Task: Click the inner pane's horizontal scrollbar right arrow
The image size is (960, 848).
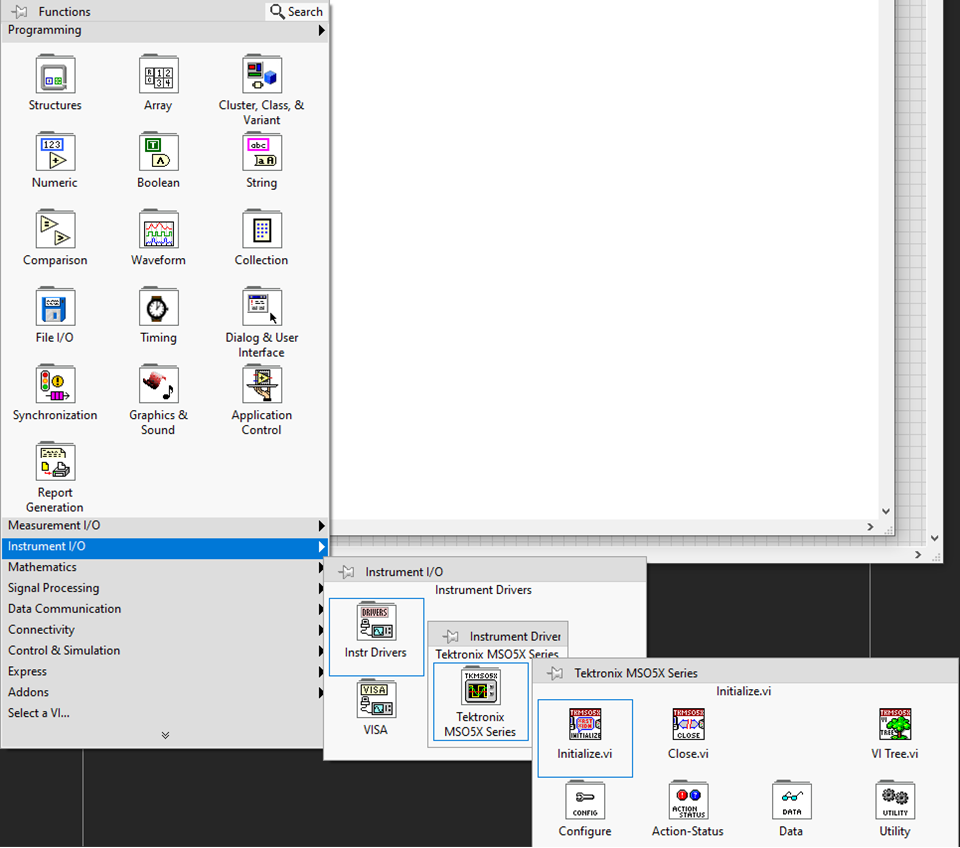Action: coord(870,527)
